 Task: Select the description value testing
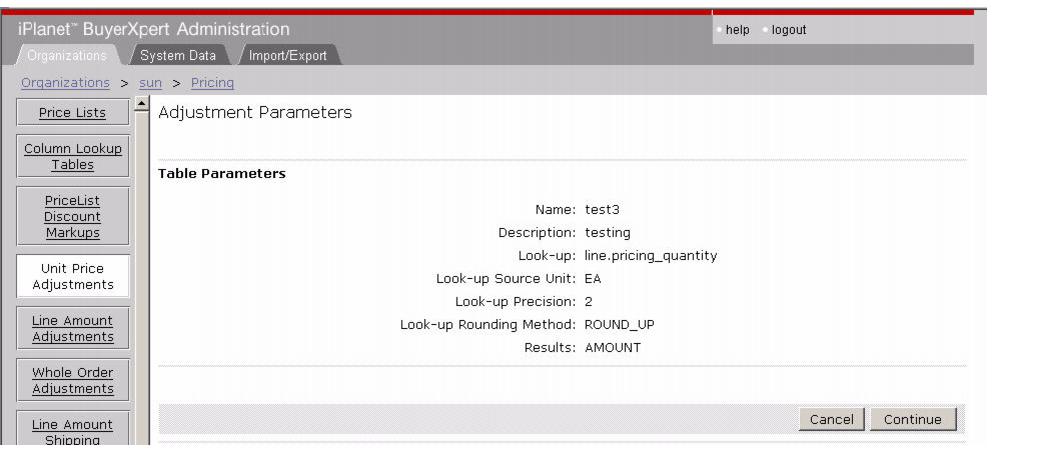[x=607, y=233]
